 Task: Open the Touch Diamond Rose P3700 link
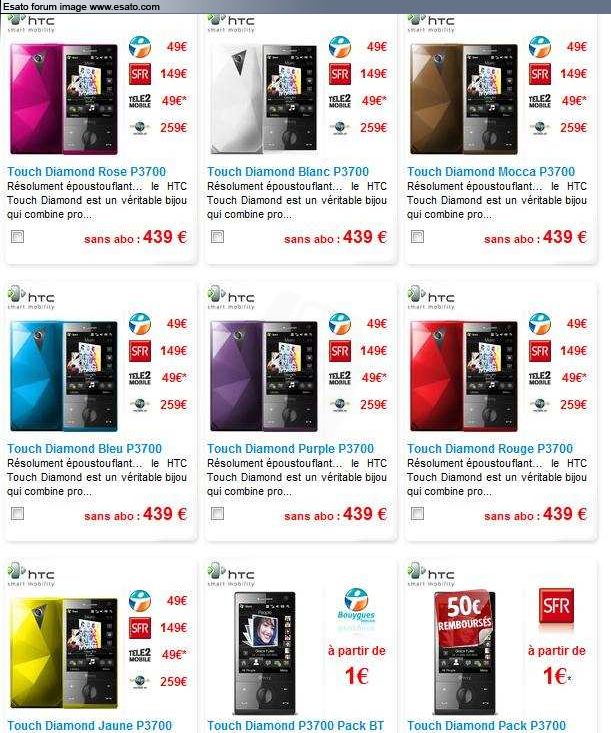click(x=86, y=172)
